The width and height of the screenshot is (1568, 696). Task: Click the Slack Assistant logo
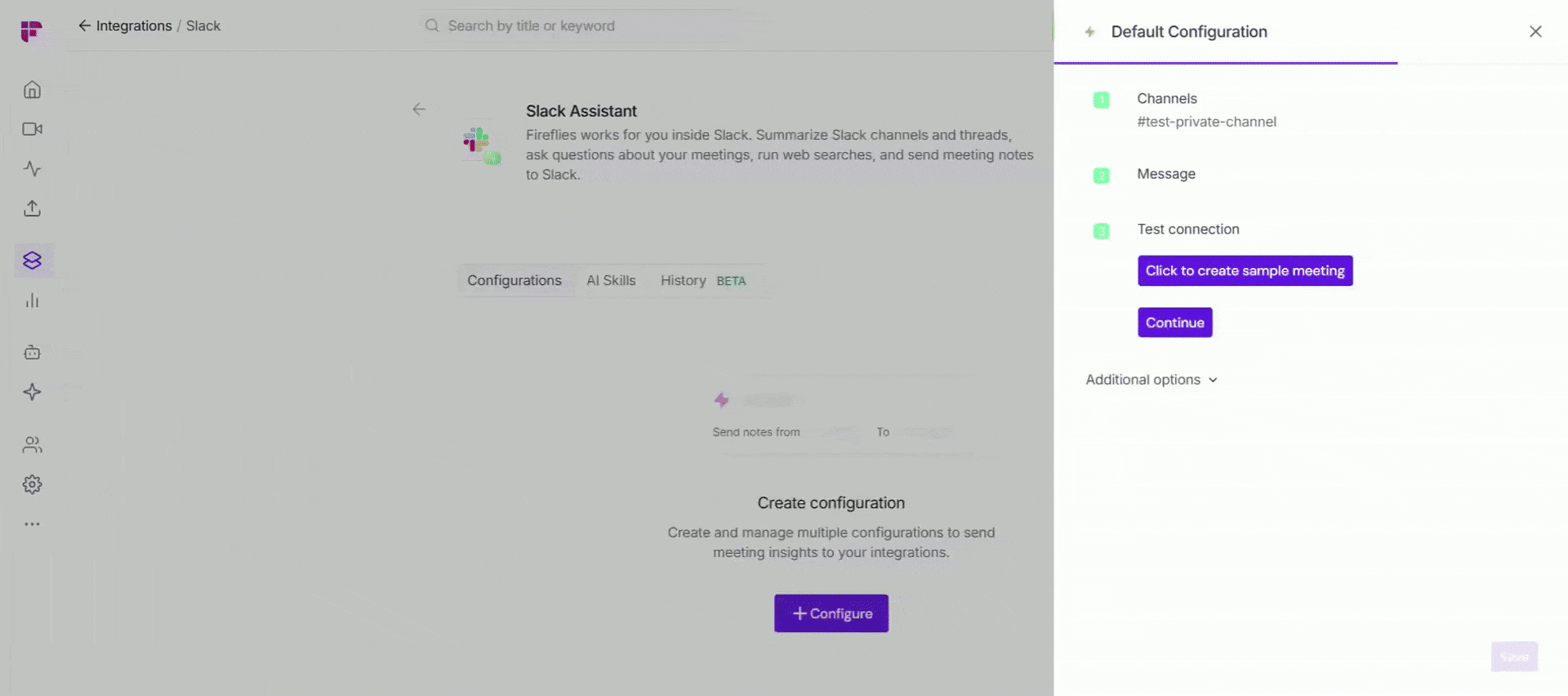coord(481,145)
